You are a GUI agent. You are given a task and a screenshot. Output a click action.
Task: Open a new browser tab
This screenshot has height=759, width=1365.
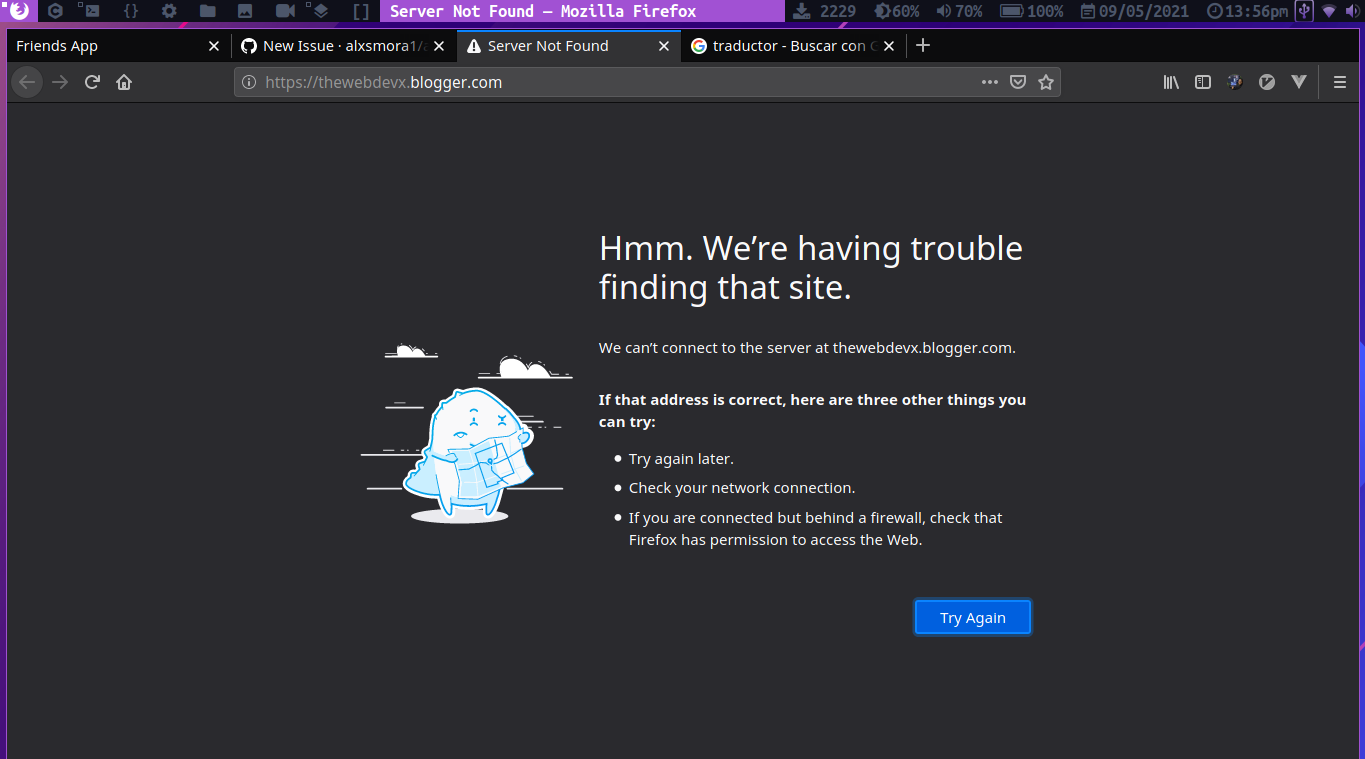pyautogui.click(x=923, y=45)
